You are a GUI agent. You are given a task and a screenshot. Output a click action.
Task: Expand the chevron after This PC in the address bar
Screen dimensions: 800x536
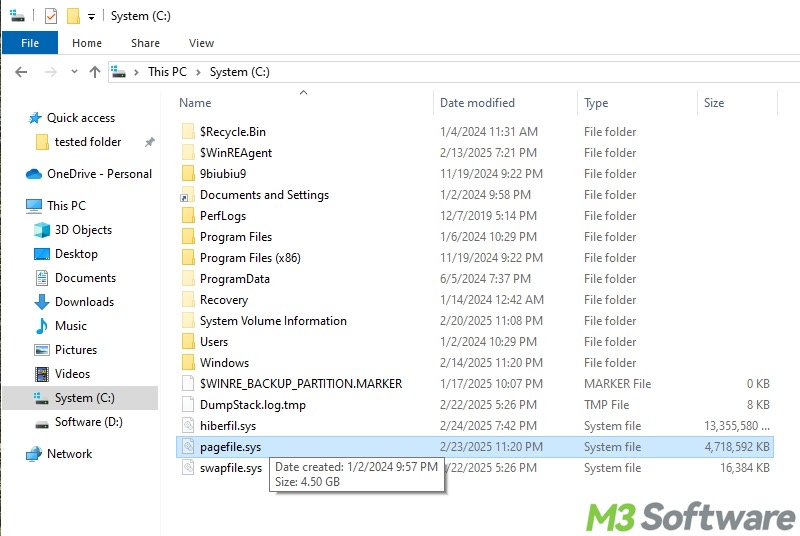click(x=199, y=72)
